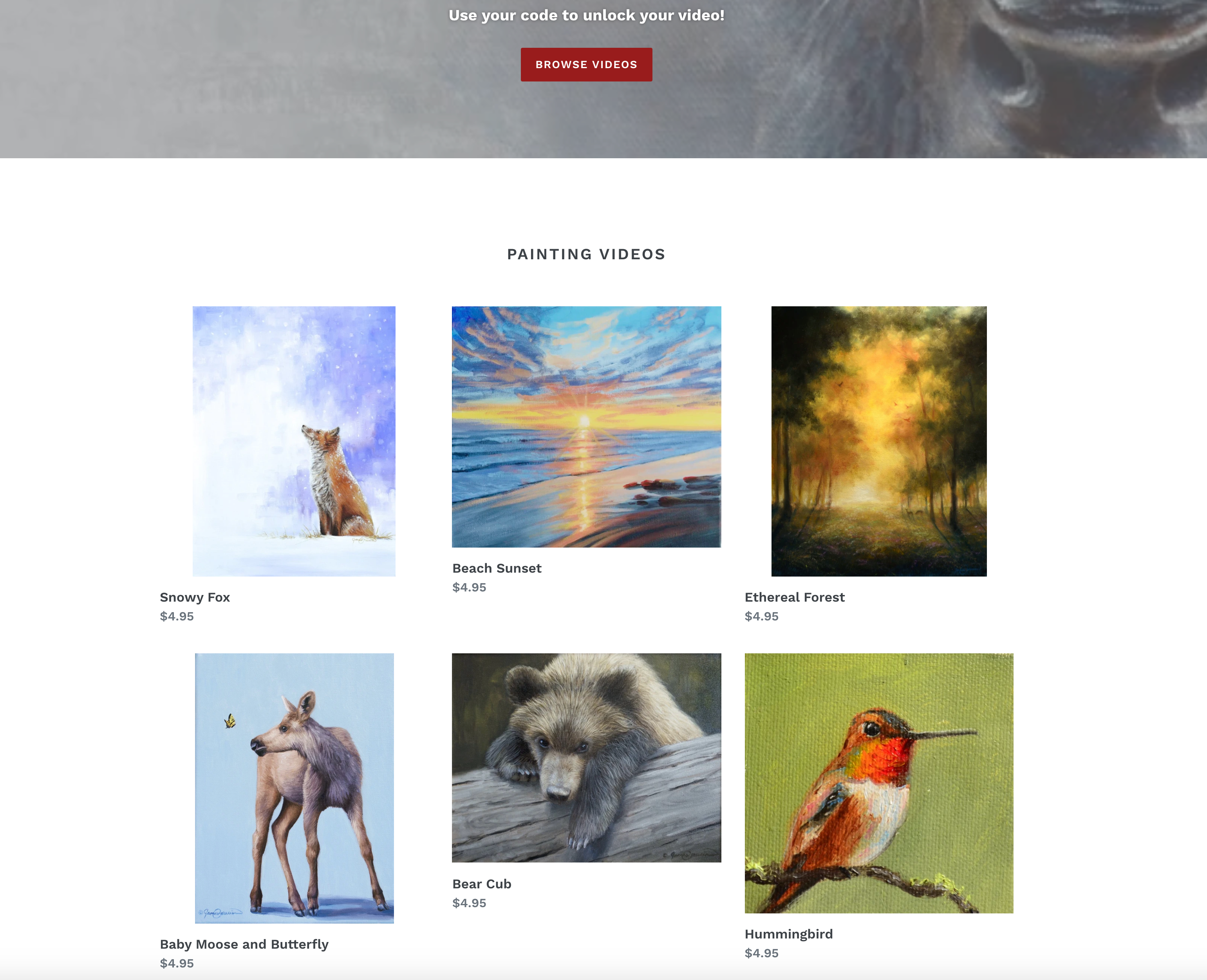Screen dimensions: 1207x980
Task: Click the Browse Videos button
Action: point(586,64)
